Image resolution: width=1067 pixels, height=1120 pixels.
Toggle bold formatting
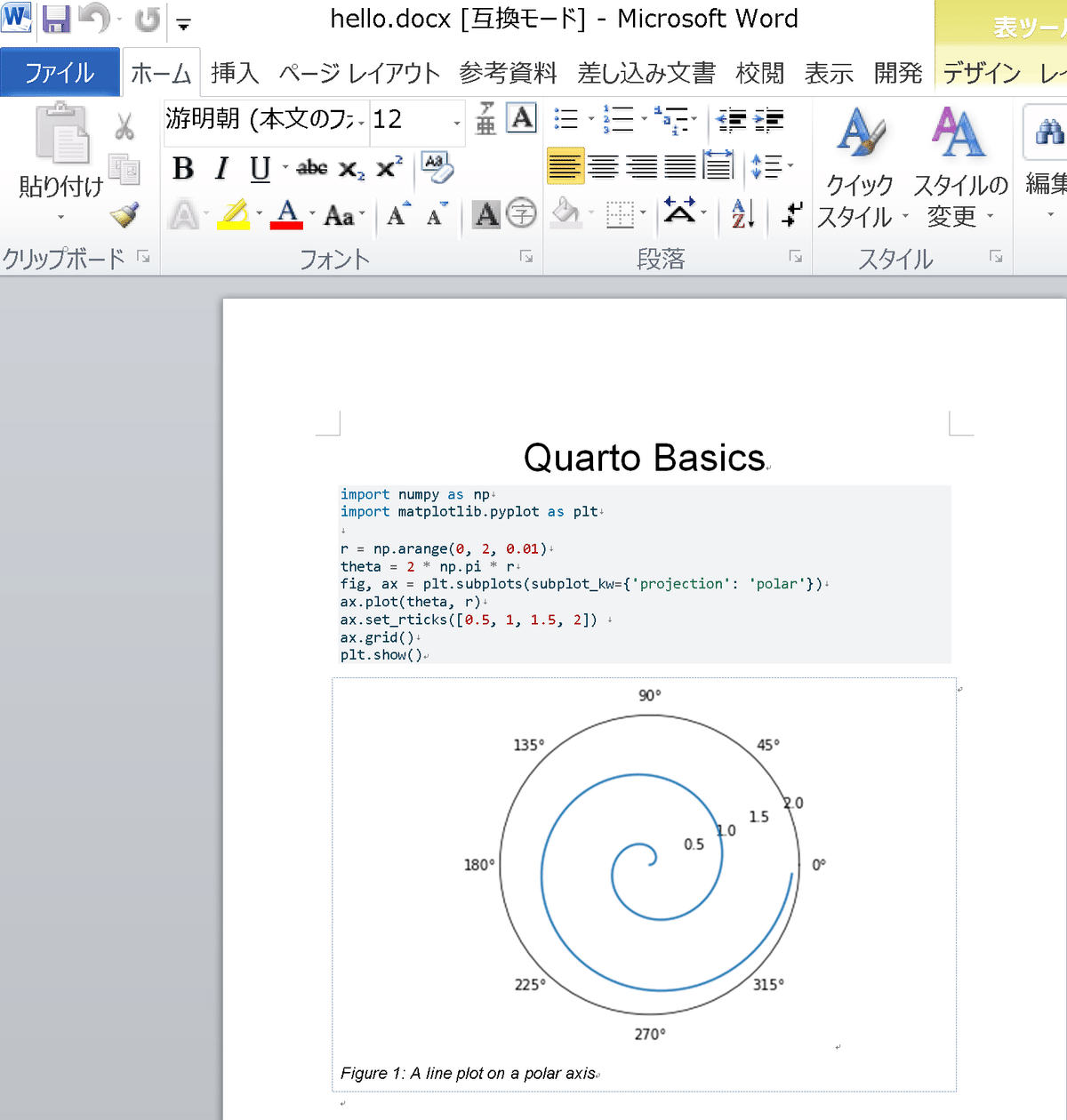tap(183, 169)
